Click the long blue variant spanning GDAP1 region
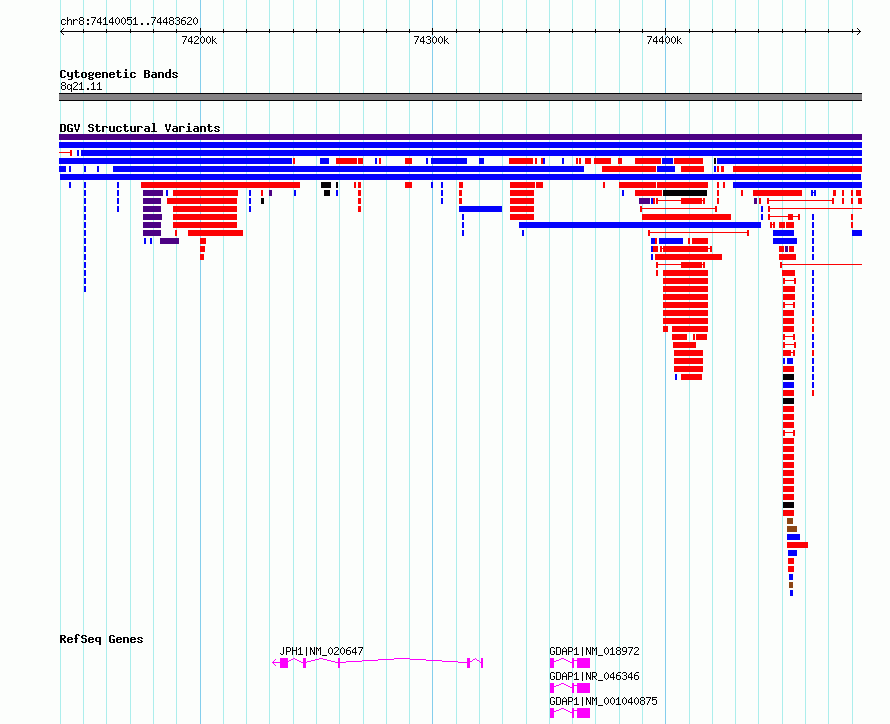890x724 pixels. [x=640, y=225]
